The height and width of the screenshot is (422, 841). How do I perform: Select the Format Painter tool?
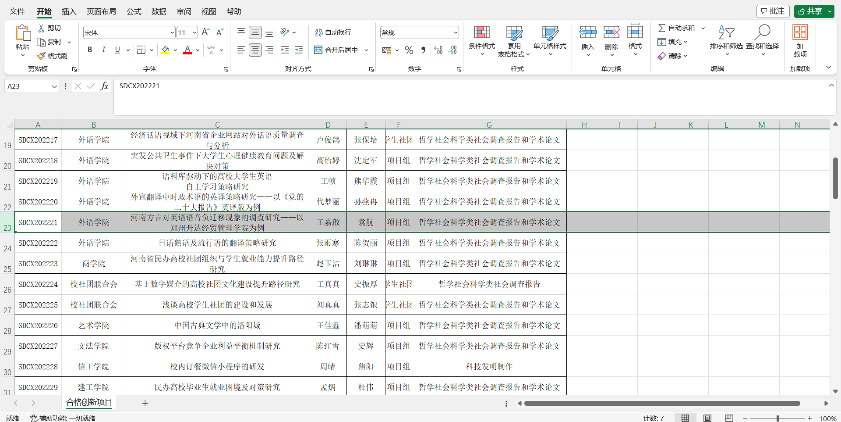(x=53, y=55)
